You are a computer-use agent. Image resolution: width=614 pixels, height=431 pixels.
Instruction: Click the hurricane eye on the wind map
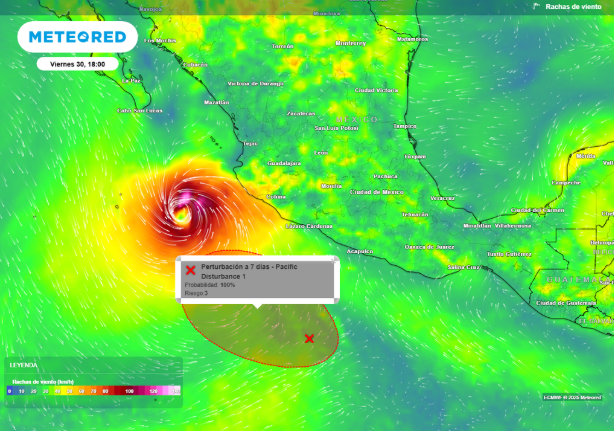pyautogui.click(x=181, y=214)
